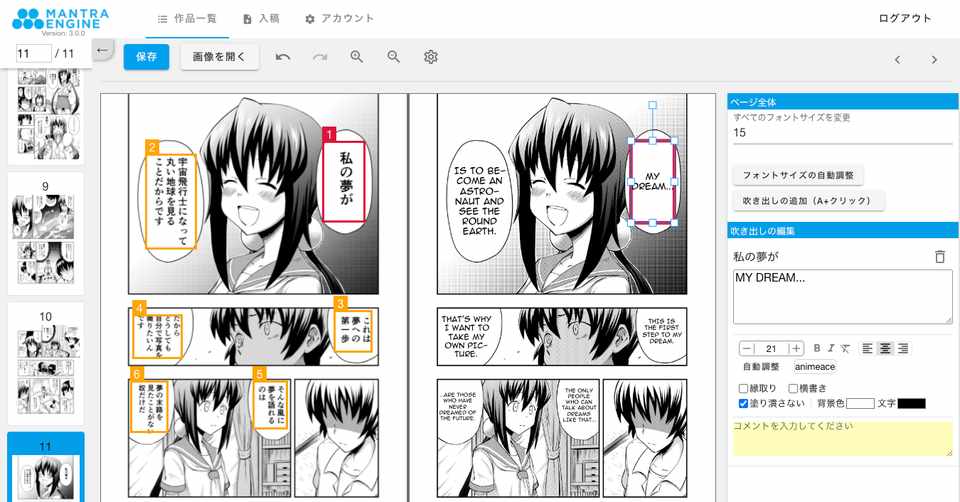Click the MY DREAM... translation text box
Image resolution: width=960 pixels, height=502 pixels.
pyautogui.click(x=842, y=296)
